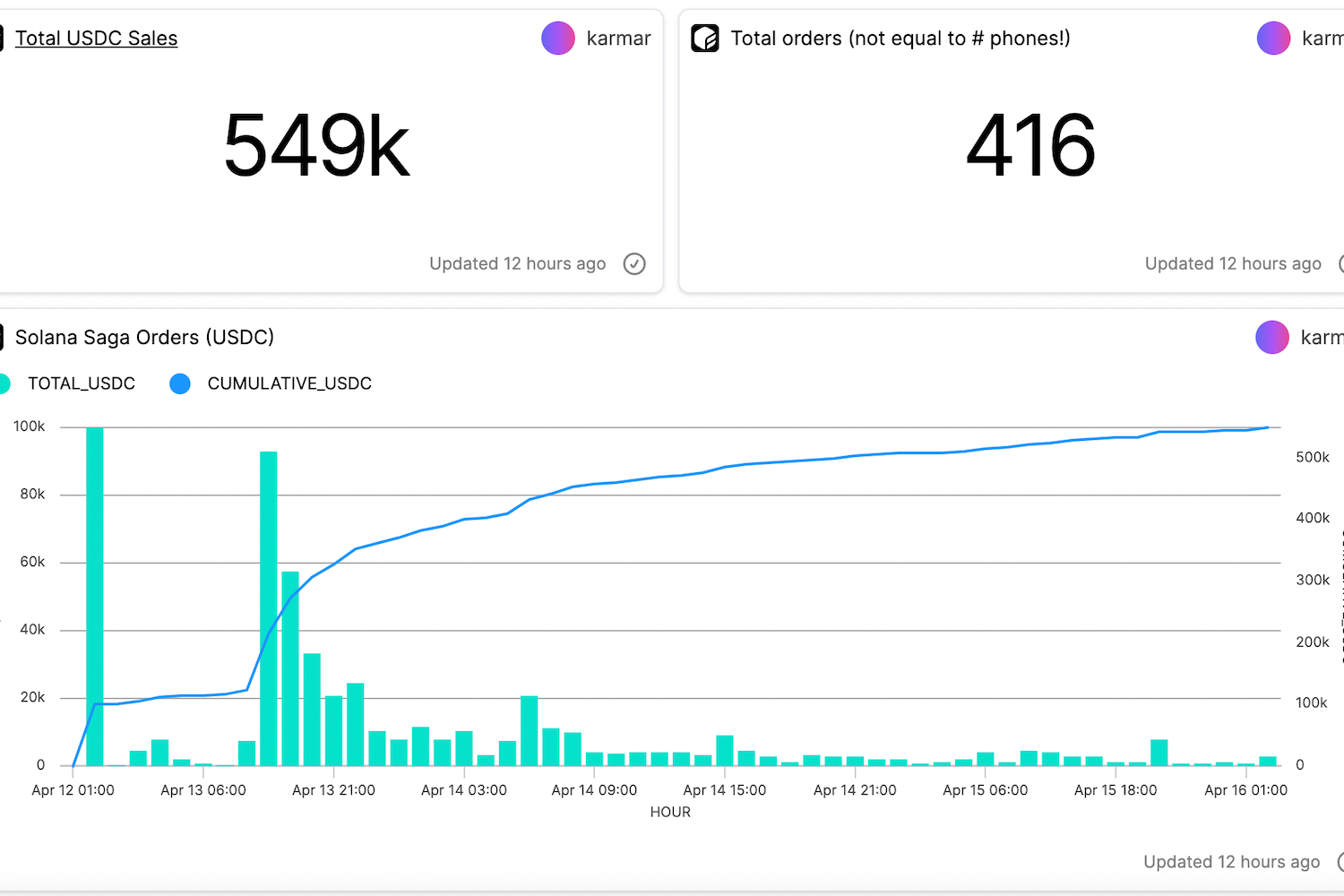1344x896 pixels.
Task: Open the Total USDC Sales title link
Action: (96, 39)
